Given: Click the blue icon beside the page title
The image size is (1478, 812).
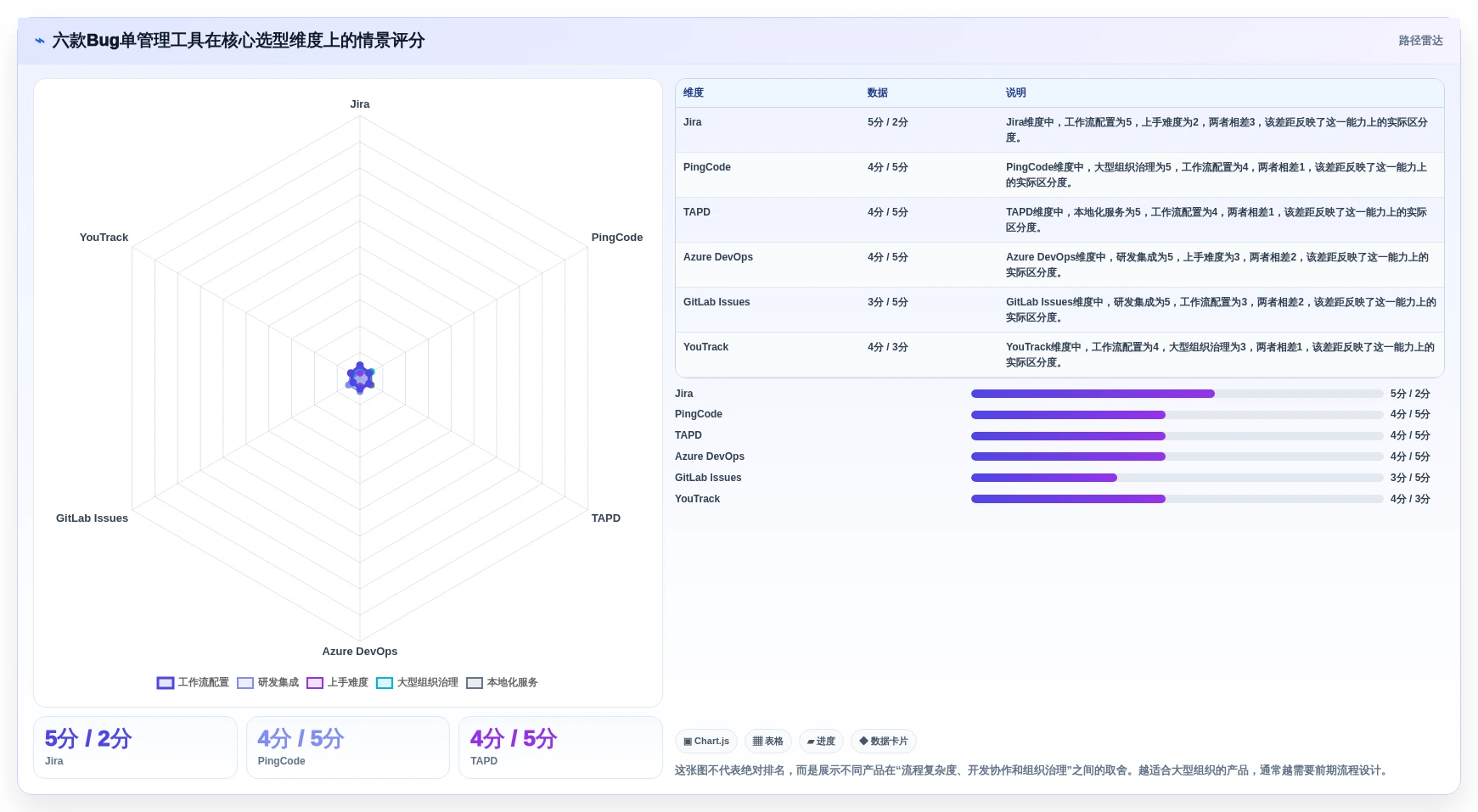Looking at the screenshot, I should point(40,41).
